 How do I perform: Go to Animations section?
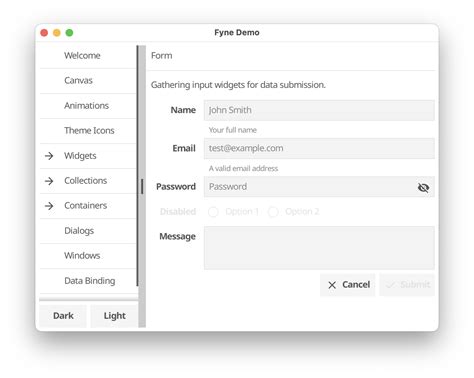88,106
